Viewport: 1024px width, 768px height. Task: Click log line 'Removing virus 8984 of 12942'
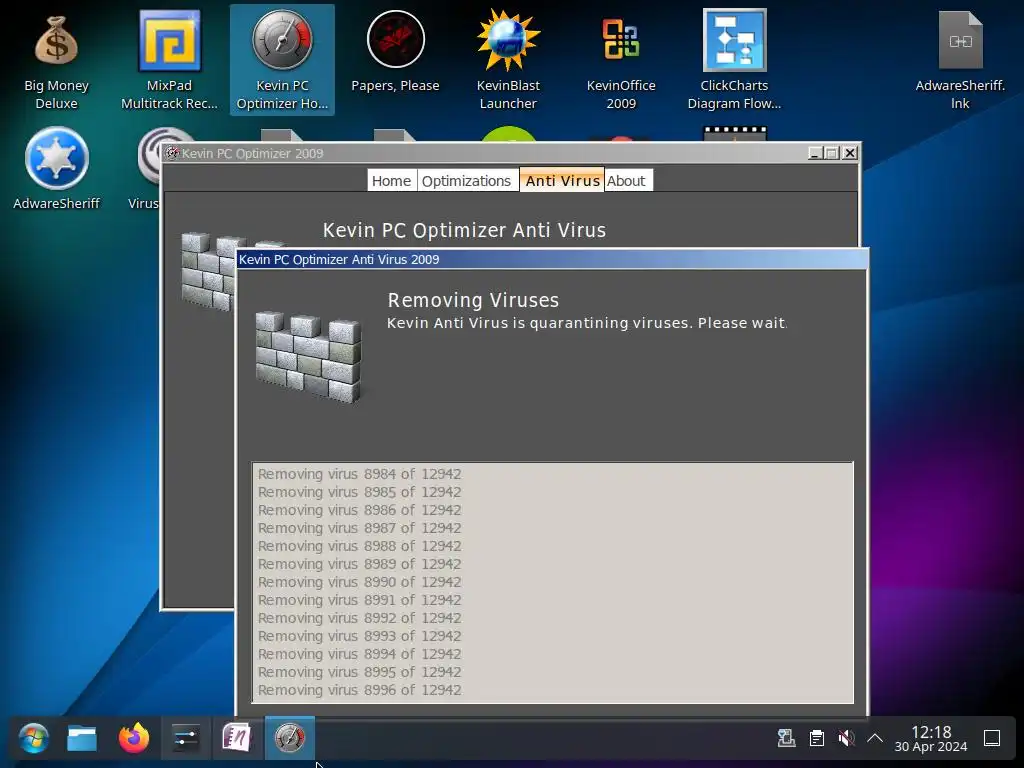click(359, 474)
